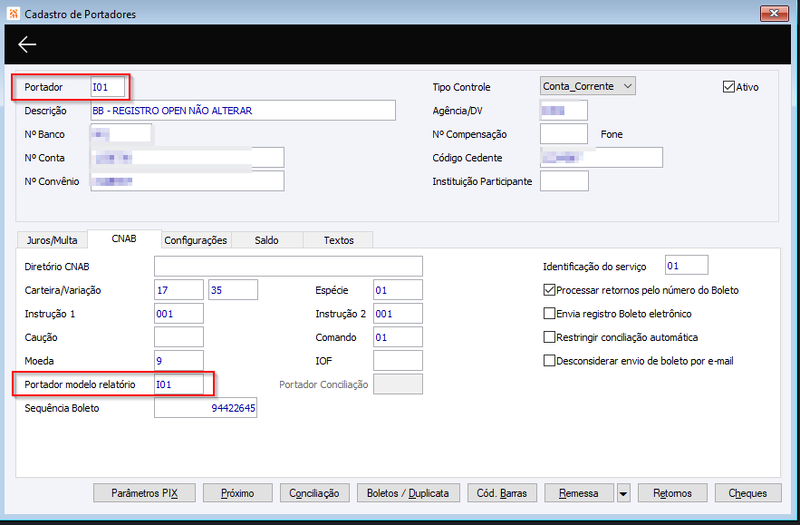
Task: Click the Instrução 2 field
Action: [398, 313]
